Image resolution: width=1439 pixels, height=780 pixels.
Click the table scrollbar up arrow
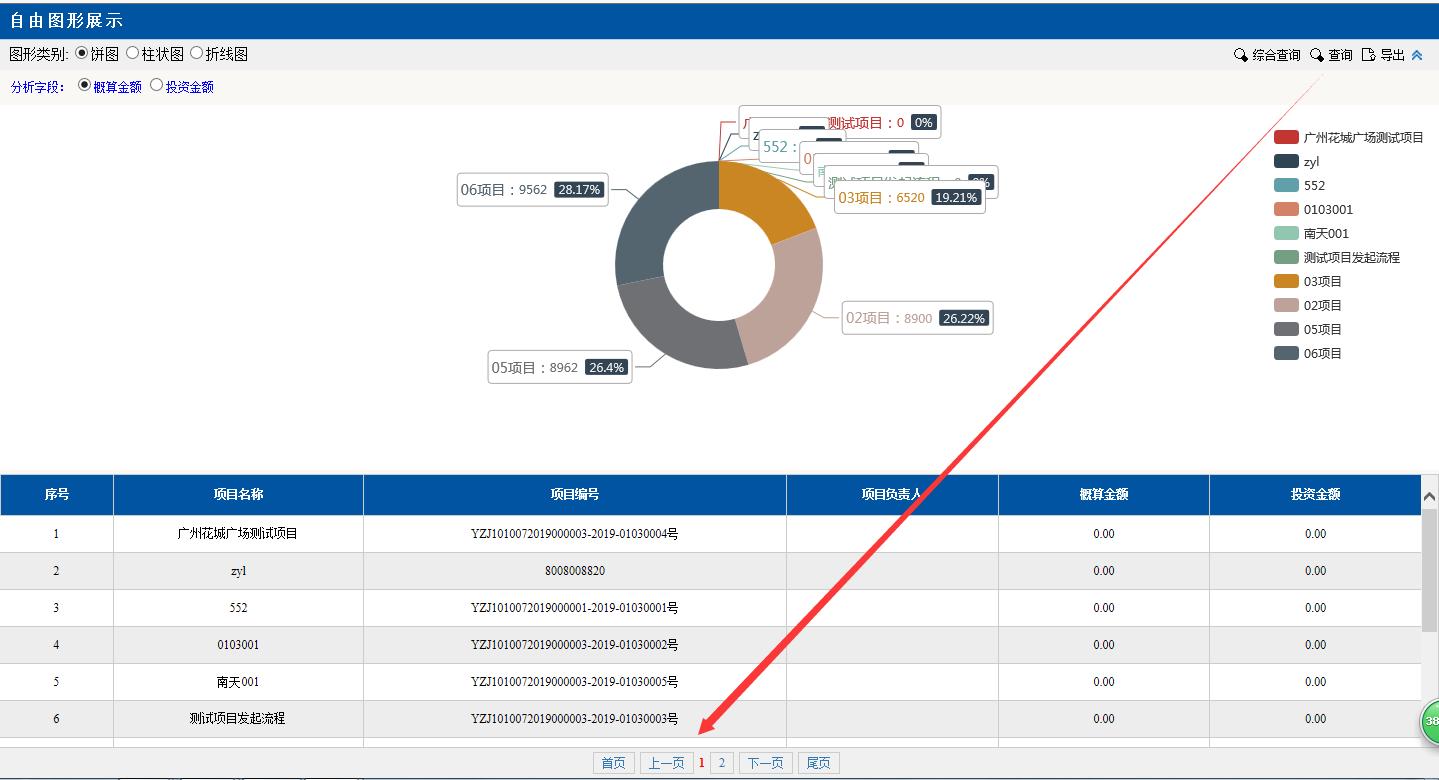1429,496
